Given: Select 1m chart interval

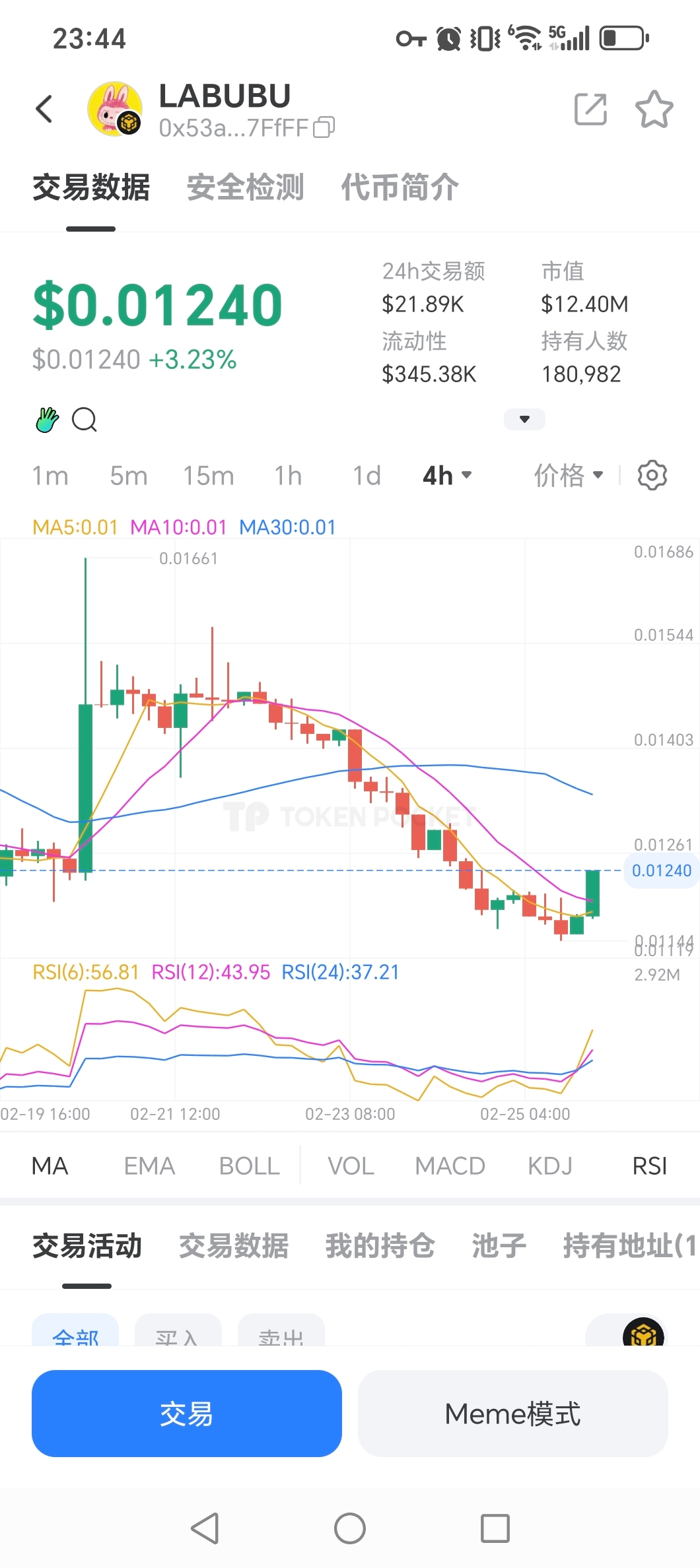Looking at the screenshot, I should tap(50, 476).
